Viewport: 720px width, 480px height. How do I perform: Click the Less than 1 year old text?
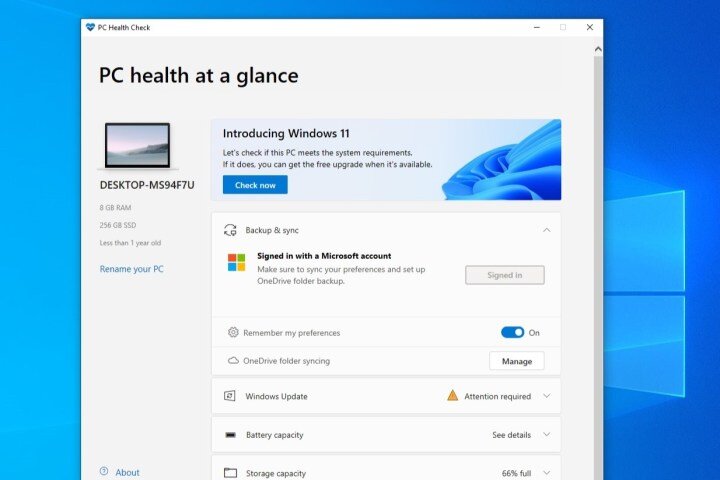pos(130,243)
